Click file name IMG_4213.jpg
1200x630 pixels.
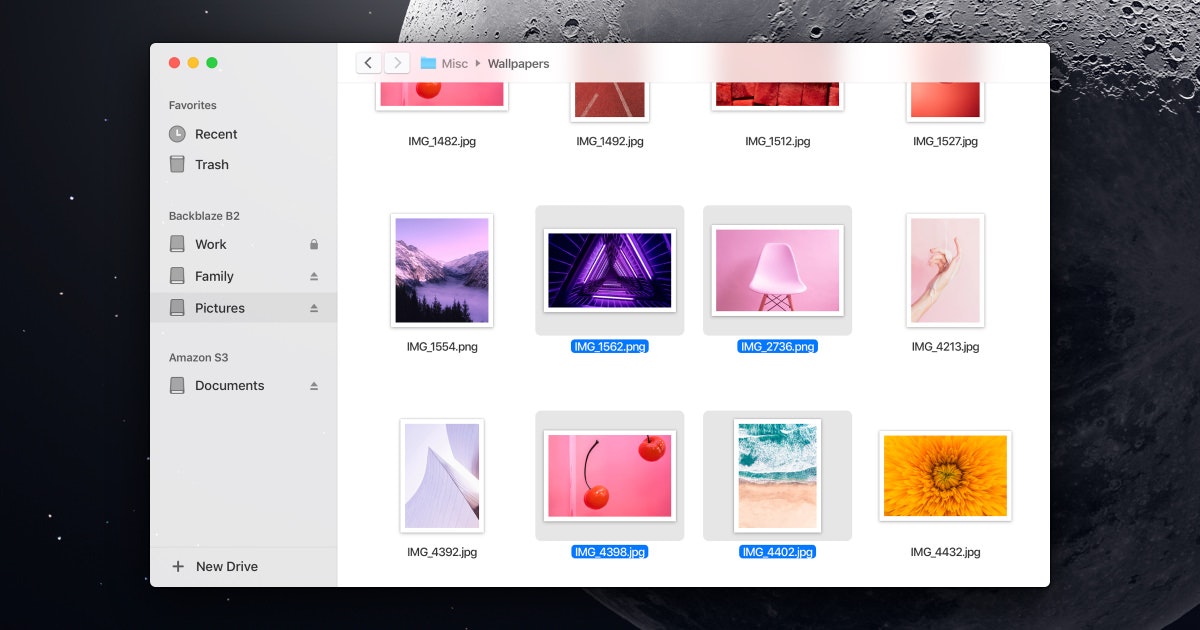945,346
